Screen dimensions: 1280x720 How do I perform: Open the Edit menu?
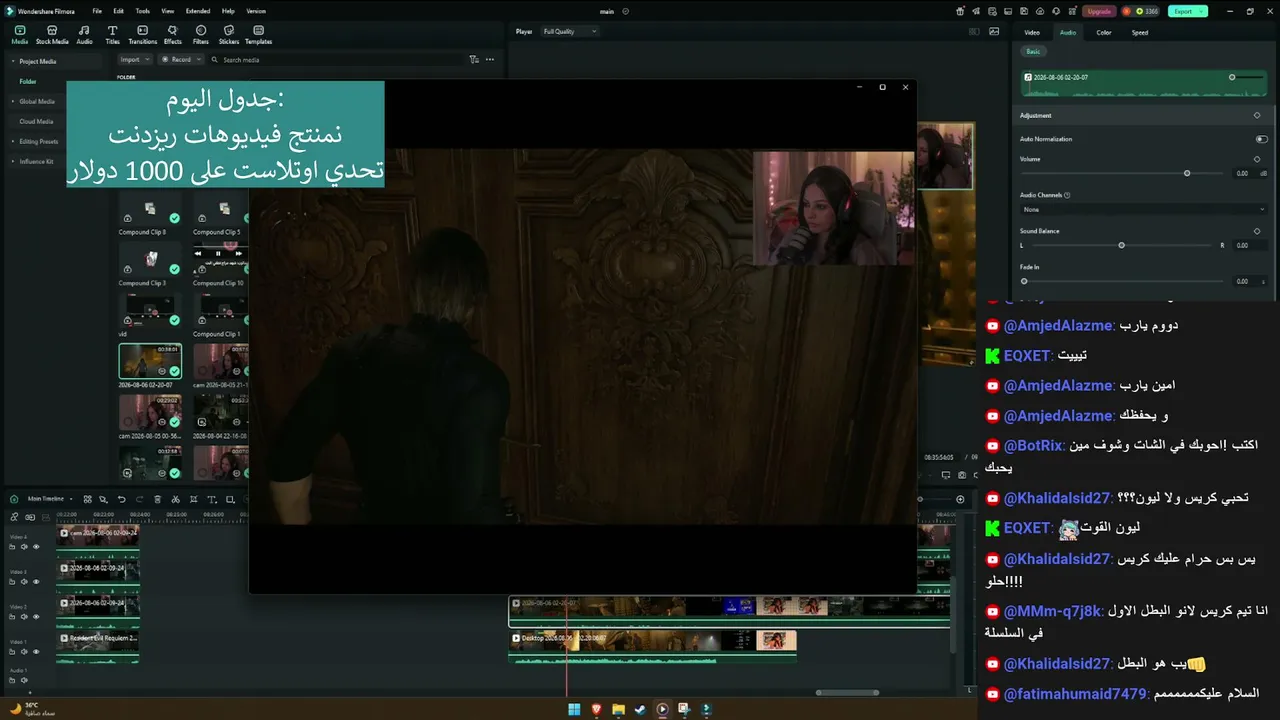[120, 11]
